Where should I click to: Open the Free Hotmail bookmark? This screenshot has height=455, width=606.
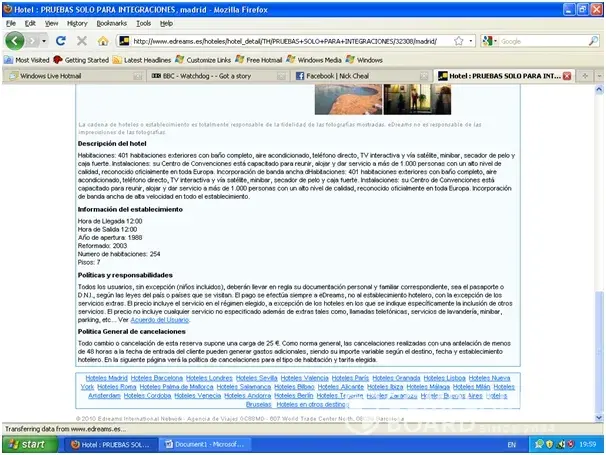[x=259, y=60]
